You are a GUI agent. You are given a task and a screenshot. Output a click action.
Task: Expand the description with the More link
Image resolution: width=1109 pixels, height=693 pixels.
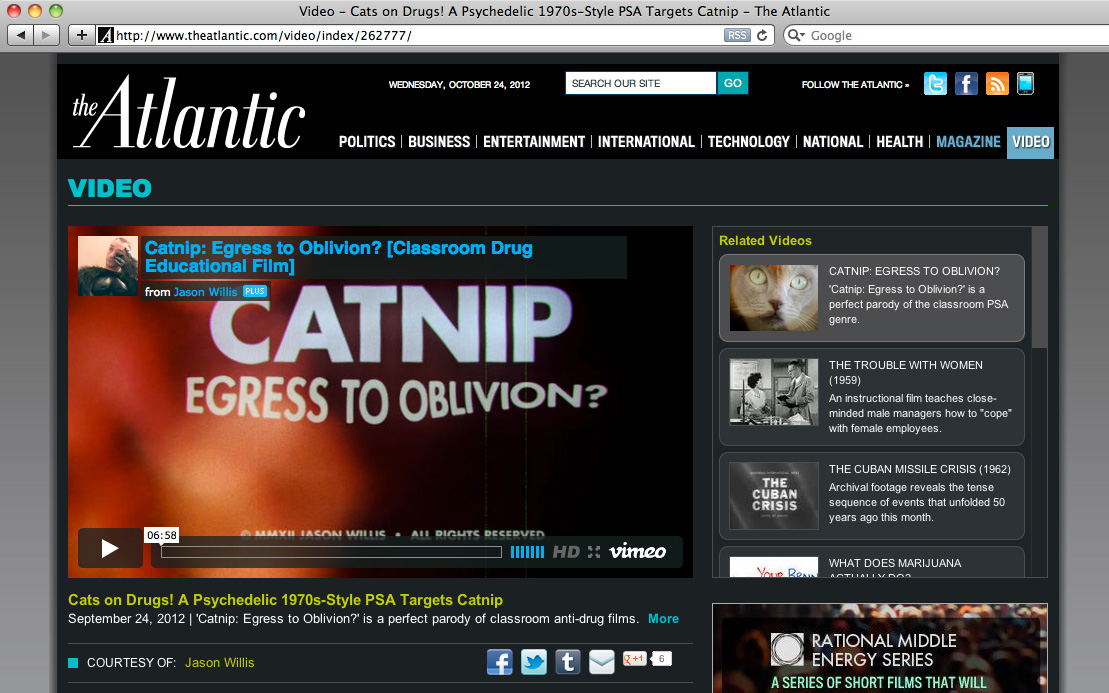tap(663, 619)
